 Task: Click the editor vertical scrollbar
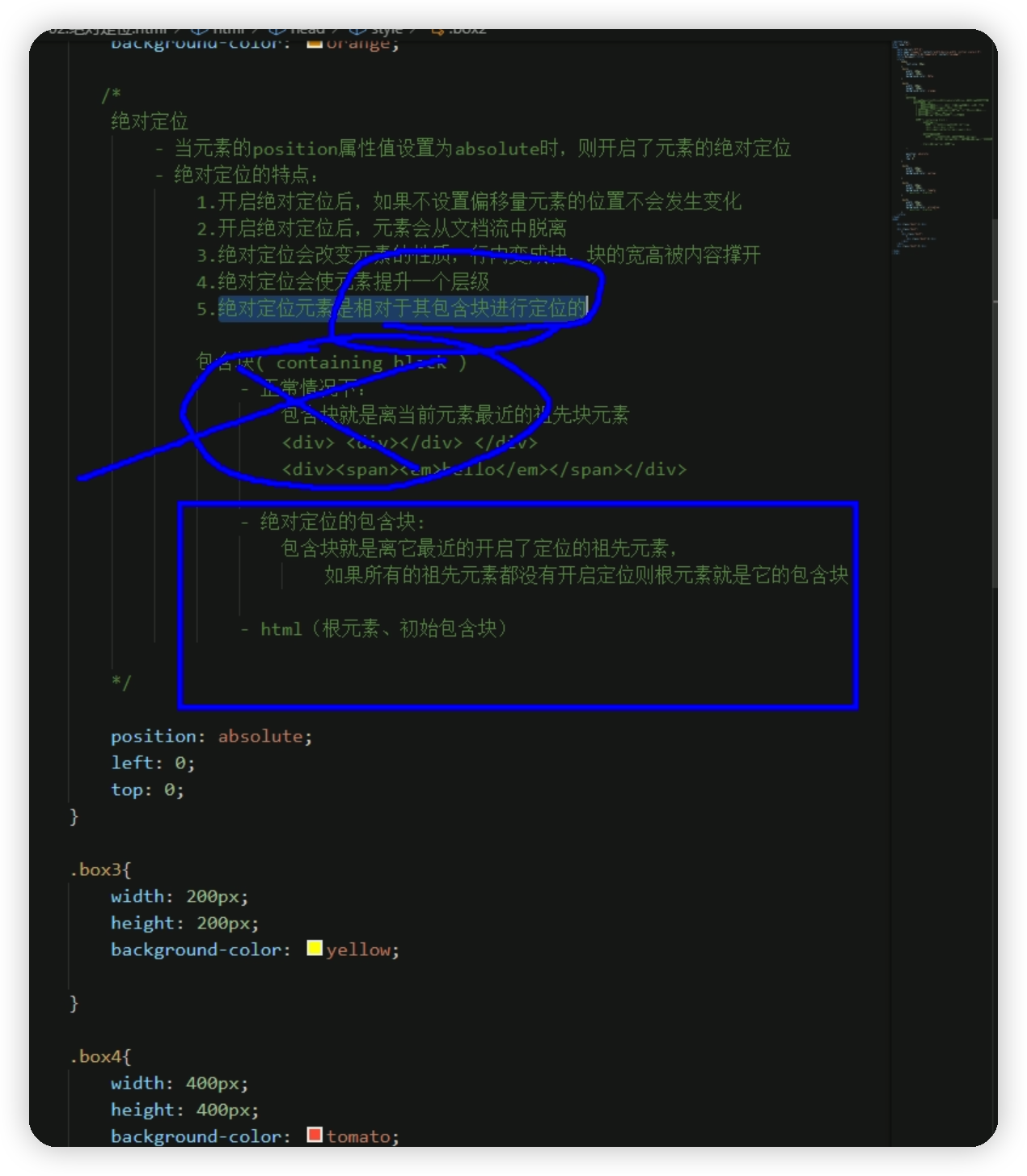click(x=995, y=404)
